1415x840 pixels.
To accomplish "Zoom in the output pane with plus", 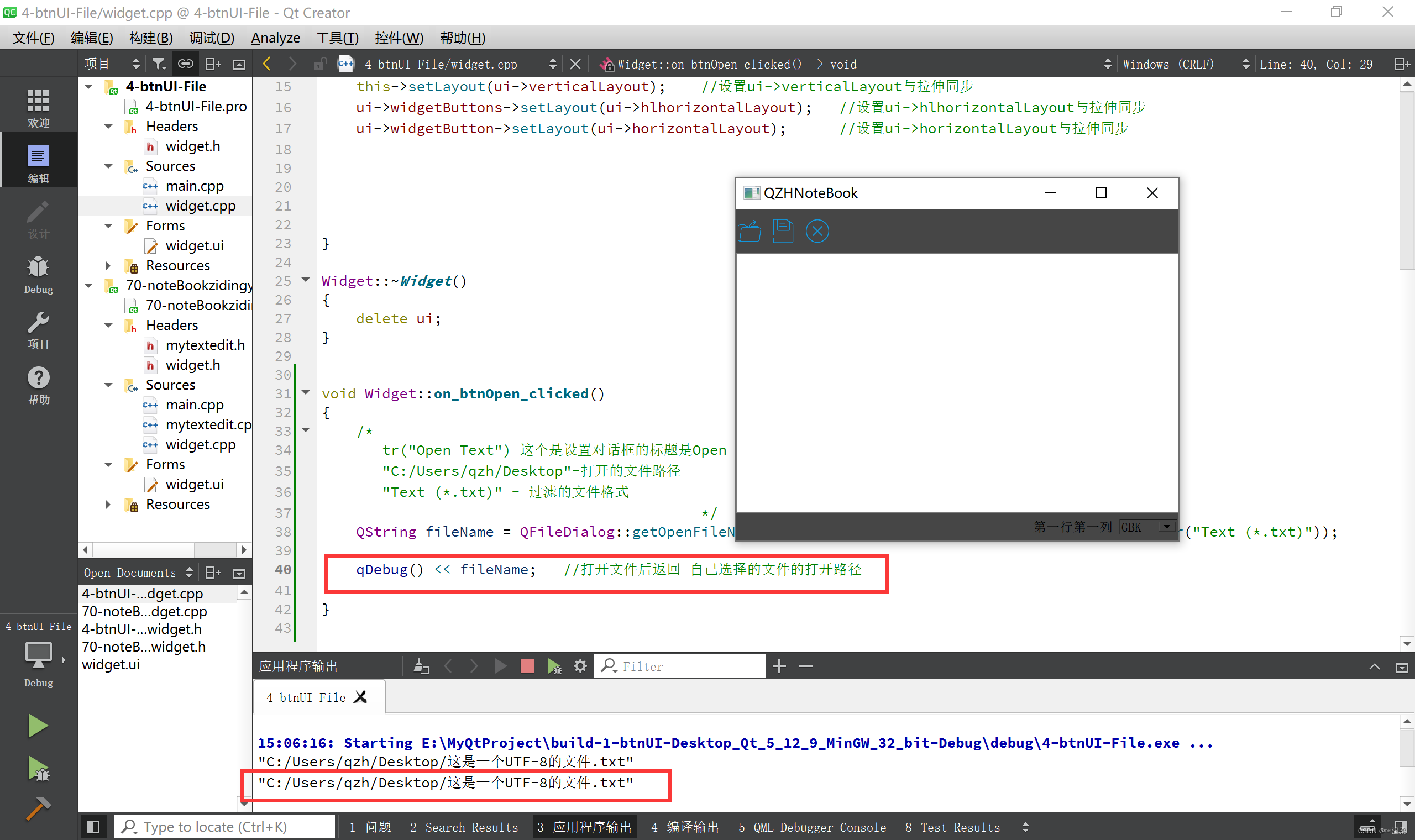I will pos(779,666).
